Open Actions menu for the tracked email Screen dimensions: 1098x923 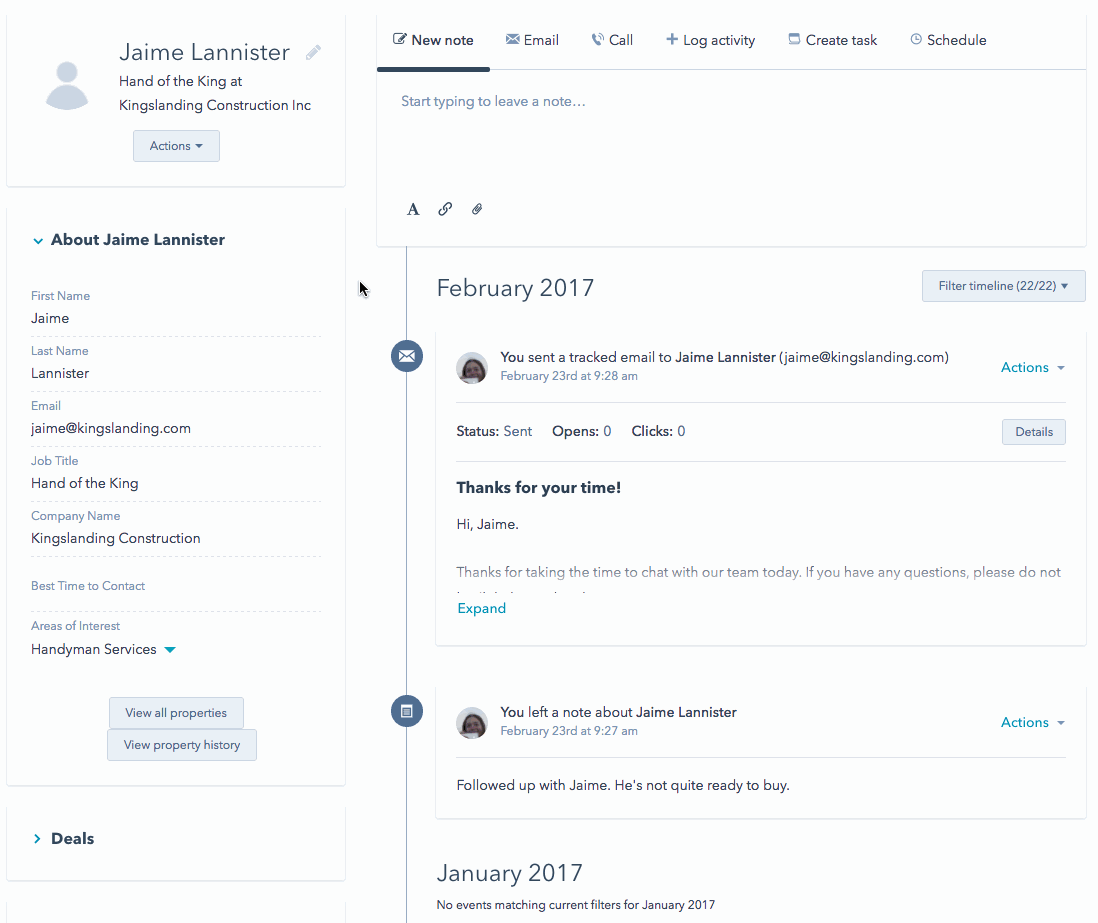pos(1032,367)
